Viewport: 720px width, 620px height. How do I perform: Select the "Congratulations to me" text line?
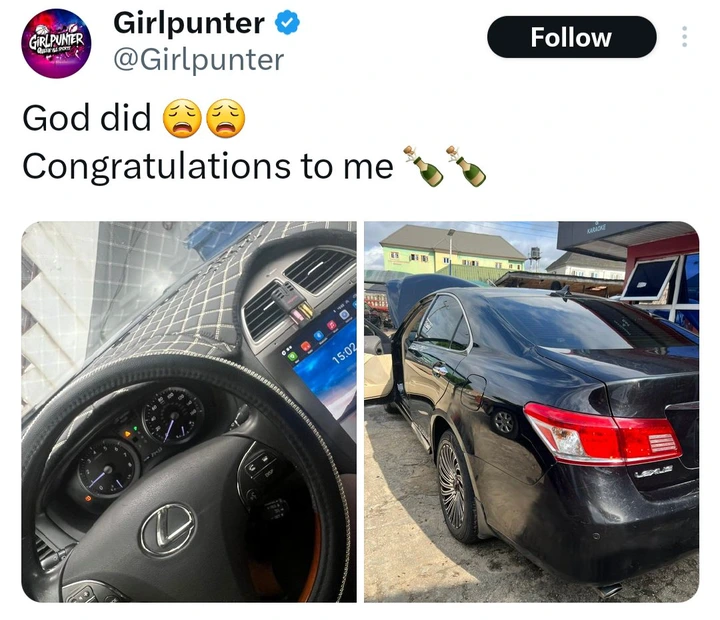pyautogui.click(x=208, y=166)
